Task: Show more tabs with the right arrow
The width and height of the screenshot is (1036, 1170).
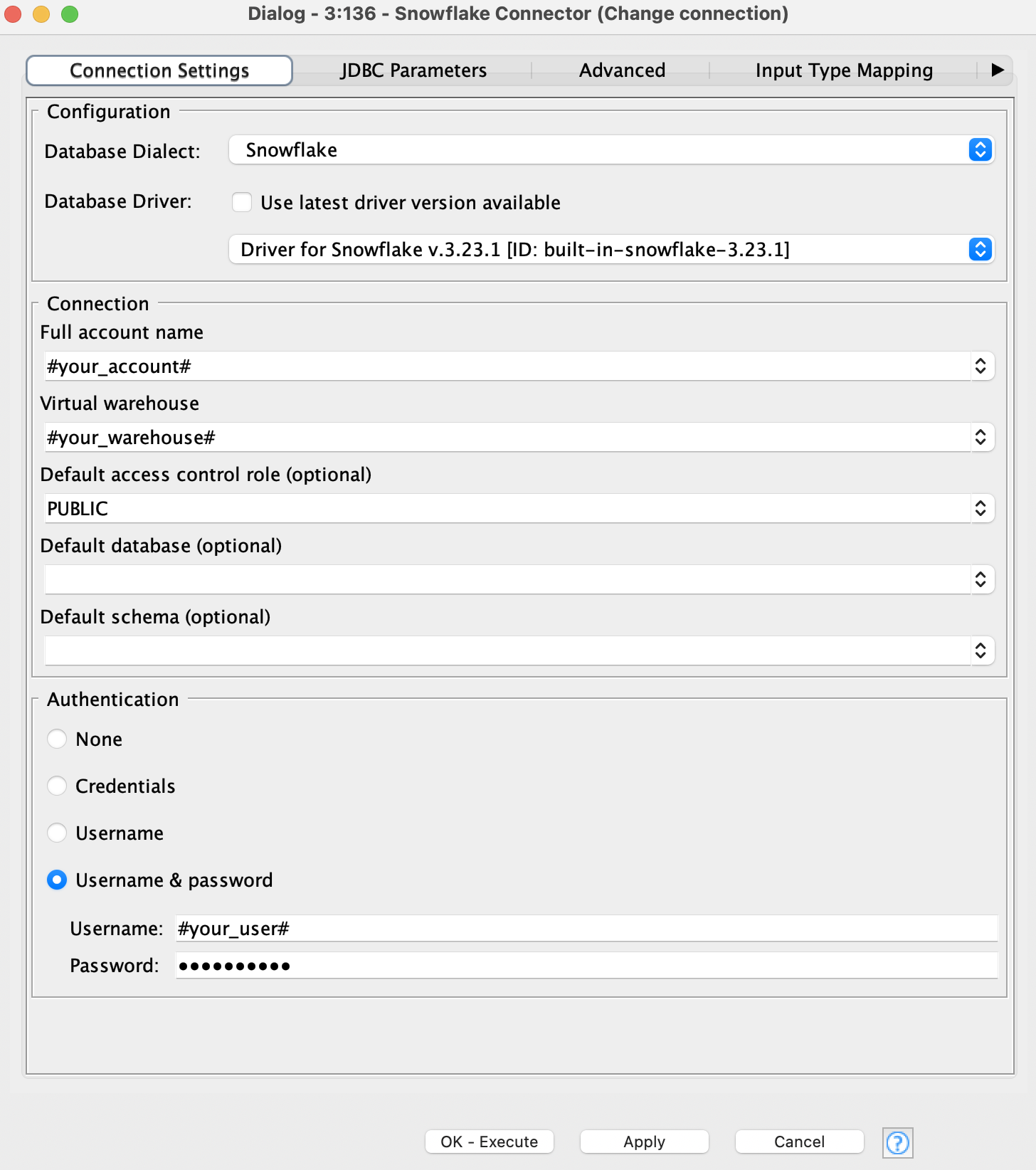Action: tap(998, 70)
